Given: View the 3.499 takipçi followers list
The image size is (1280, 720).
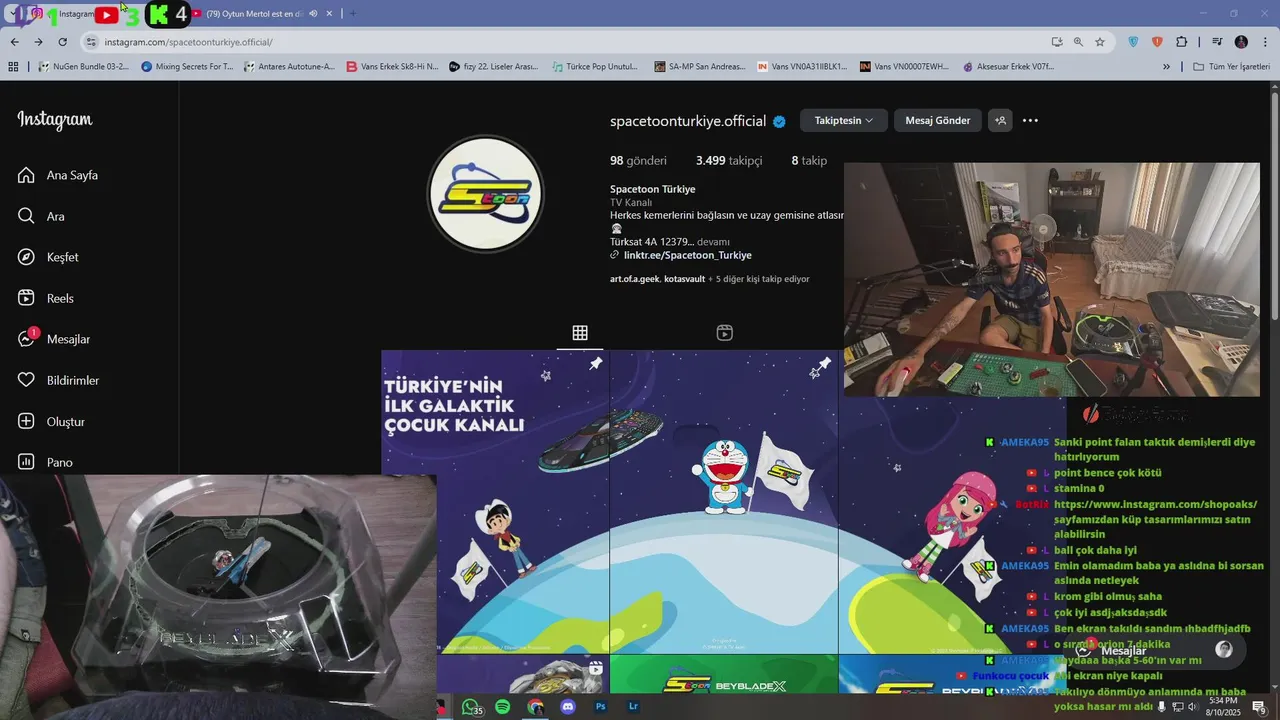Looking at the screenshot, I should 729,160.
